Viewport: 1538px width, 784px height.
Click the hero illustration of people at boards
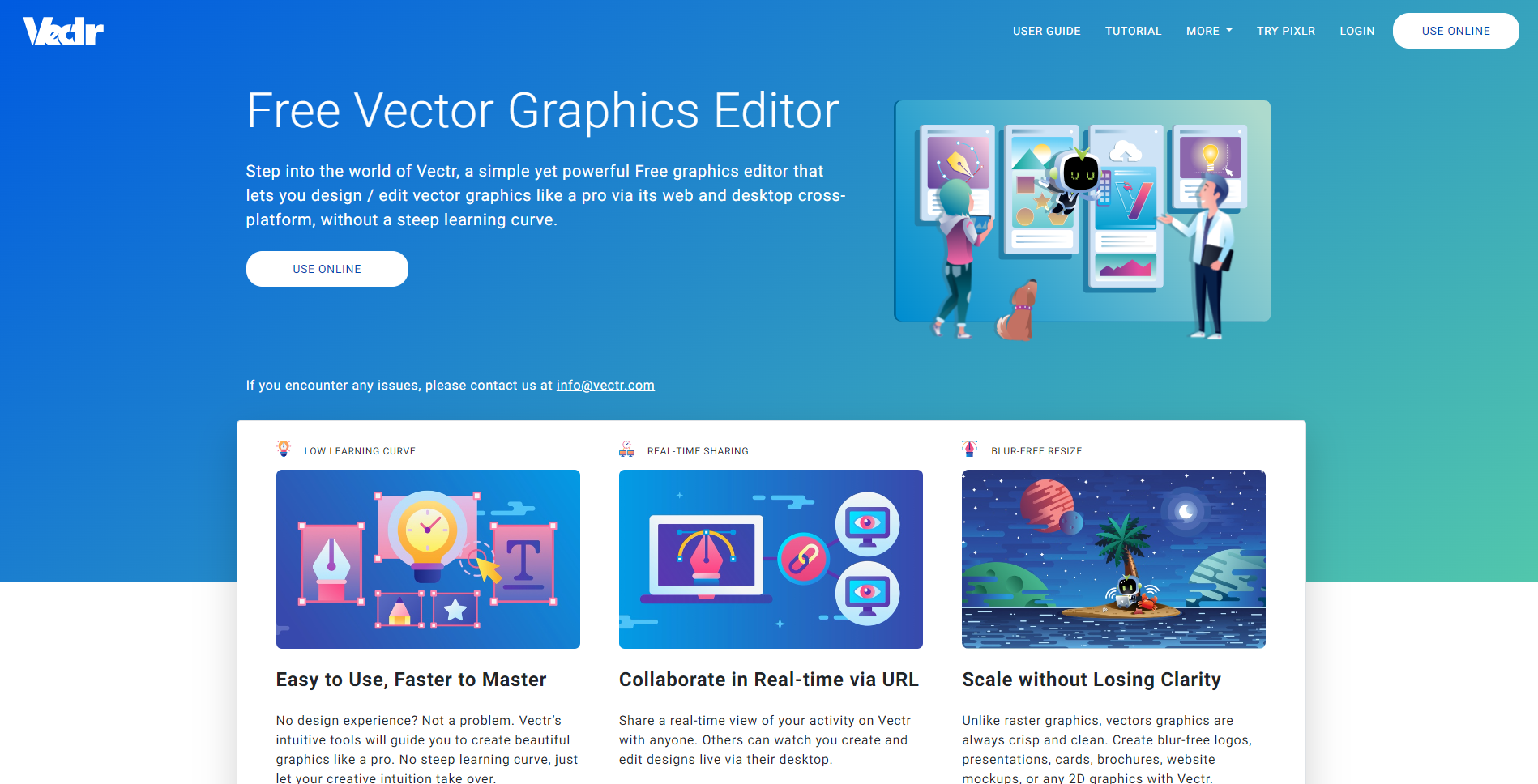[x=1082, y=219]
